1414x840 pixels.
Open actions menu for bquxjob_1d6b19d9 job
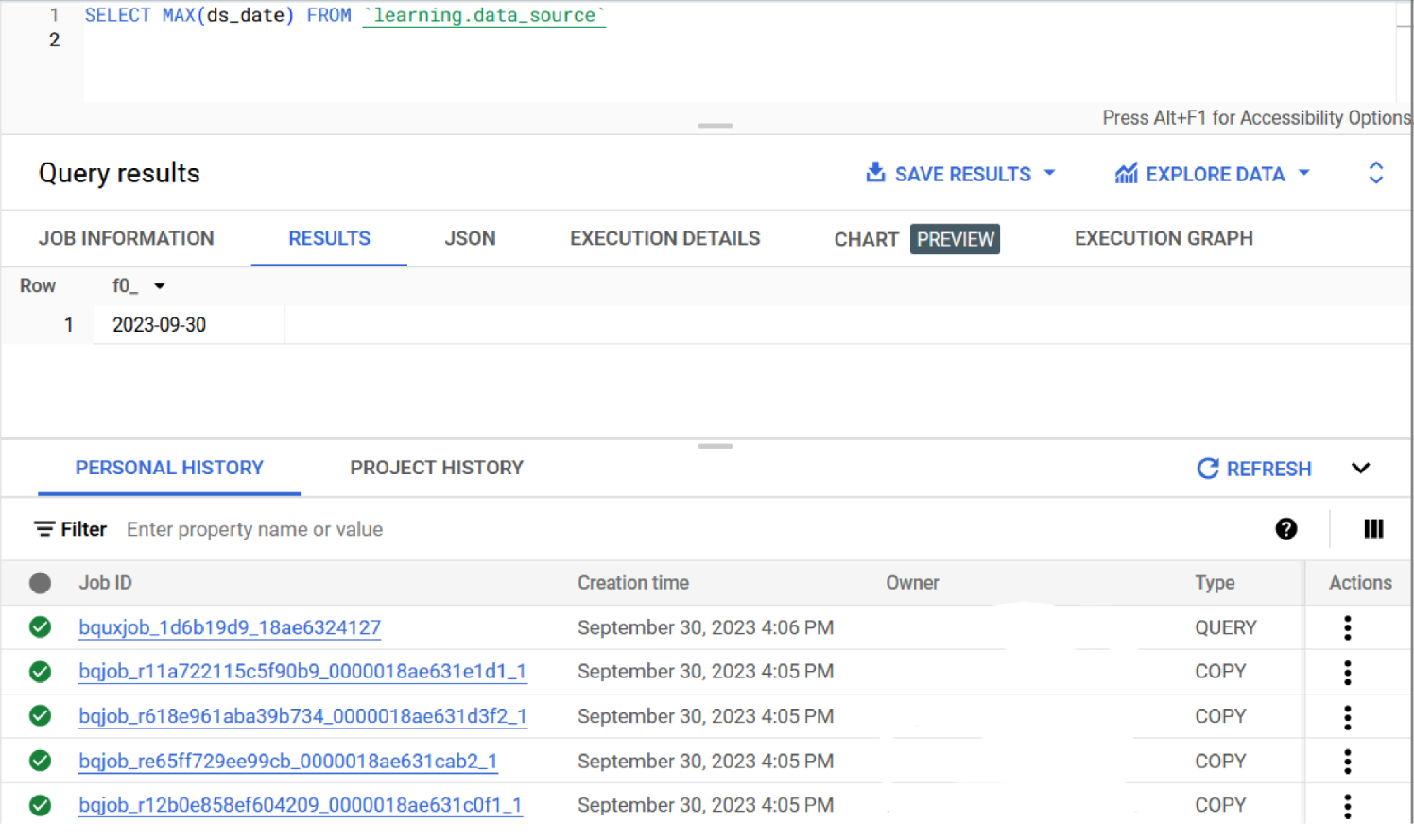pyautogui.click(x=1347, y=627)
